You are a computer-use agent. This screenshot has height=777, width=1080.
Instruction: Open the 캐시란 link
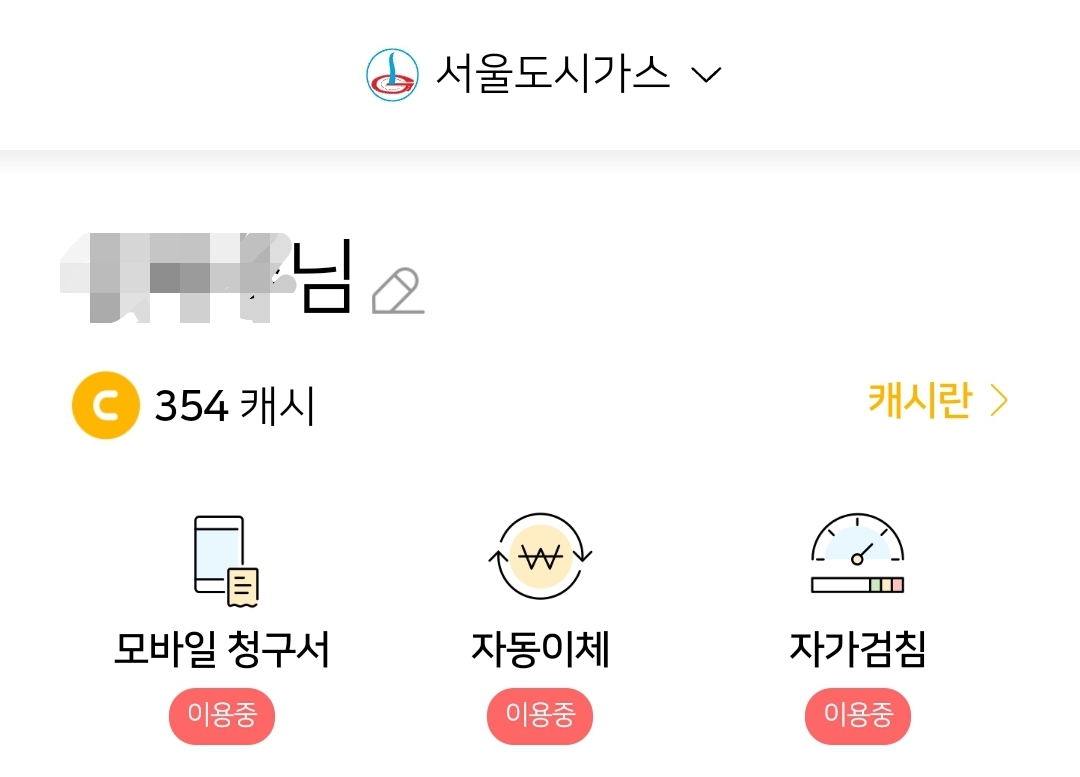(919, 401)
